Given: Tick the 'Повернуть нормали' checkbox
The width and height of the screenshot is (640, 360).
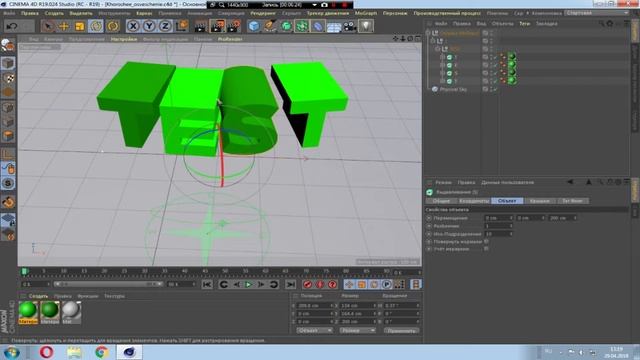Looking at the screenshot, I should point(487,242).
